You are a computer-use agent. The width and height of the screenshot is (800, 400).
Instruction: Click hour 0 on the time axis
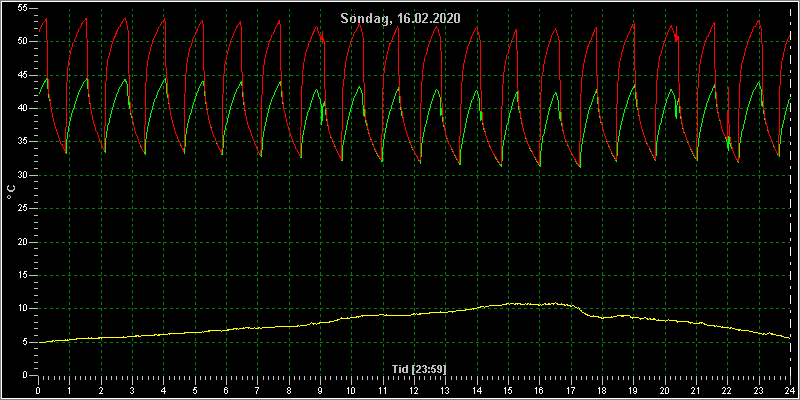click(x=38, y=390)
